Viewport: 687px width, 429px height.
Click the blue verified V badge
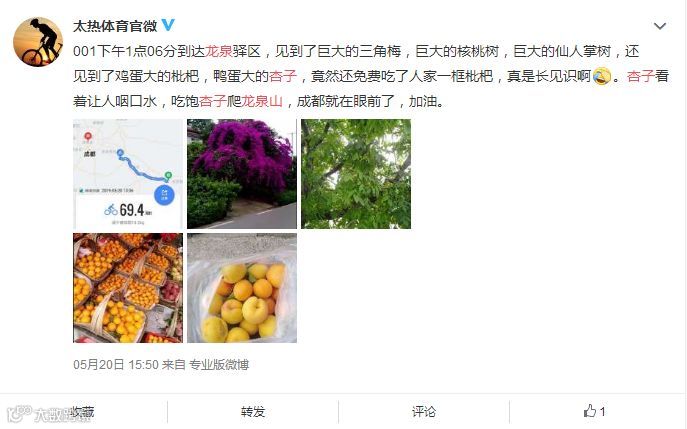point(168,25)
